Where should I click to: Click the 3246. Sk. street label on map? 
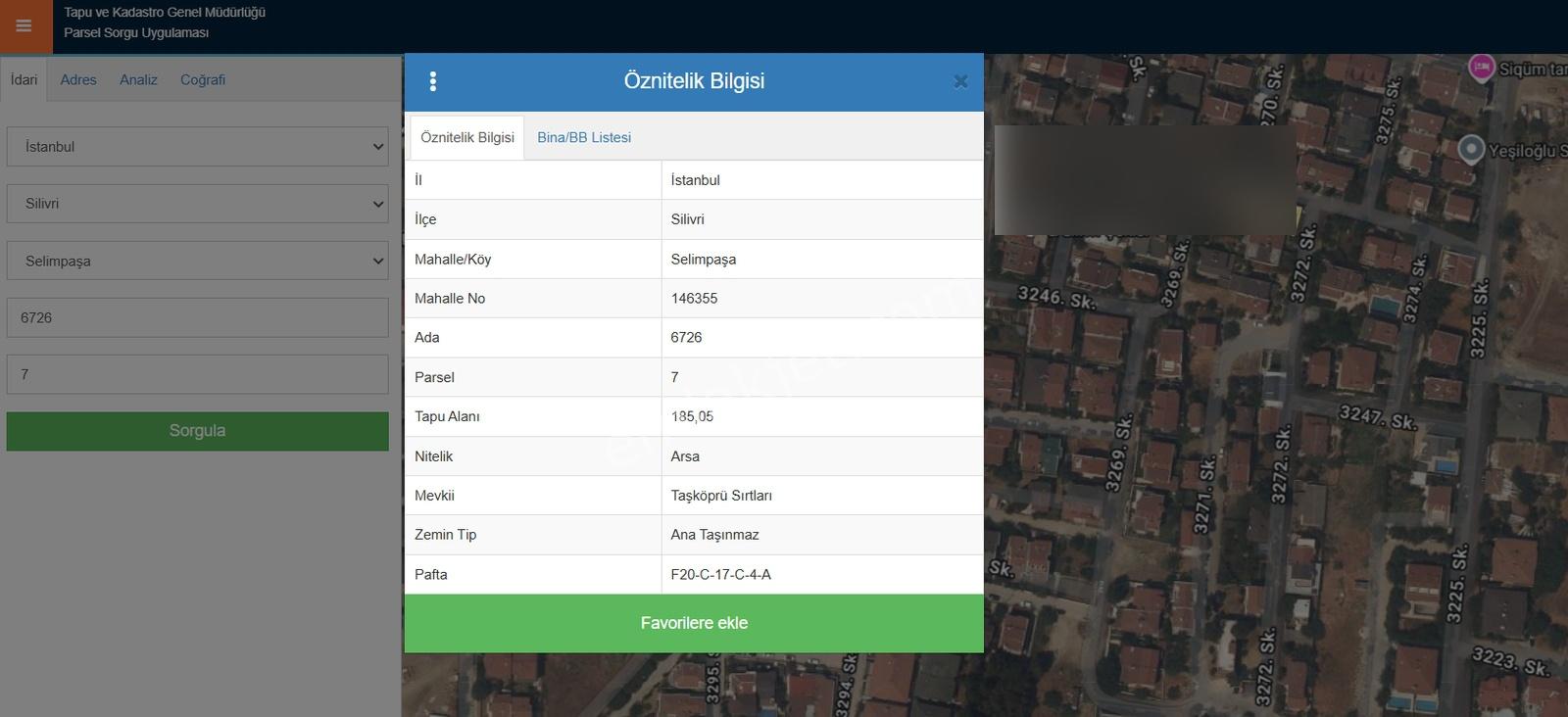[x=1056, y=296]
